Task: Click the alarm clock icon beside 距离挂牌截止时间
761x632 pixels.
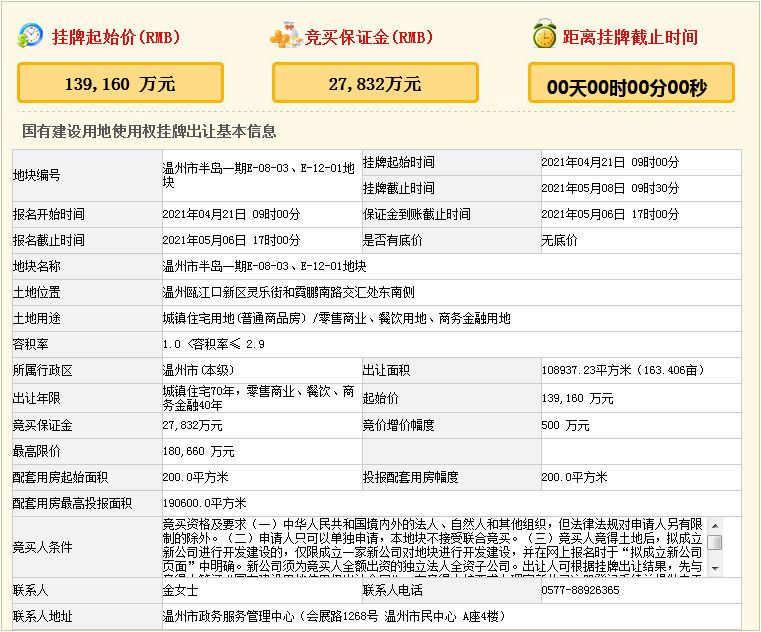Action: [x=545, y=34]
